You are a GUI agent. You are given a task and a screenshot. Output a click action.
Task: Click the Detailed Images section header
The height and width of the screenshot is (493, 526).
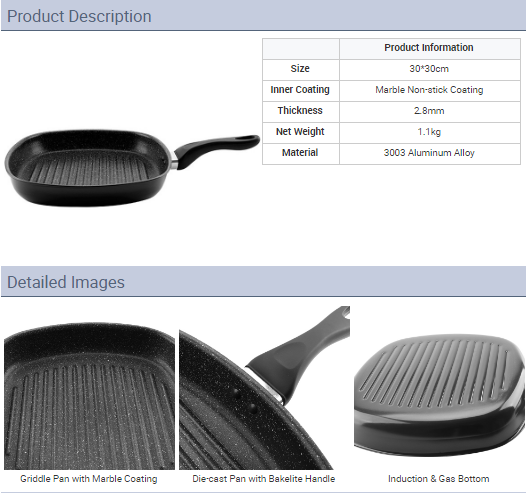click(66, 282)
